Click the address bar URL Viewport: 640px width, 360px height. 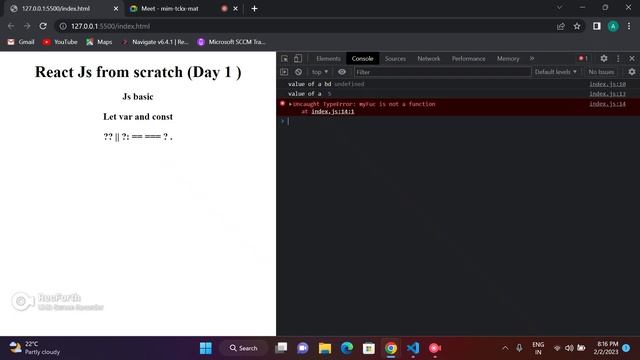coord(111,26)
